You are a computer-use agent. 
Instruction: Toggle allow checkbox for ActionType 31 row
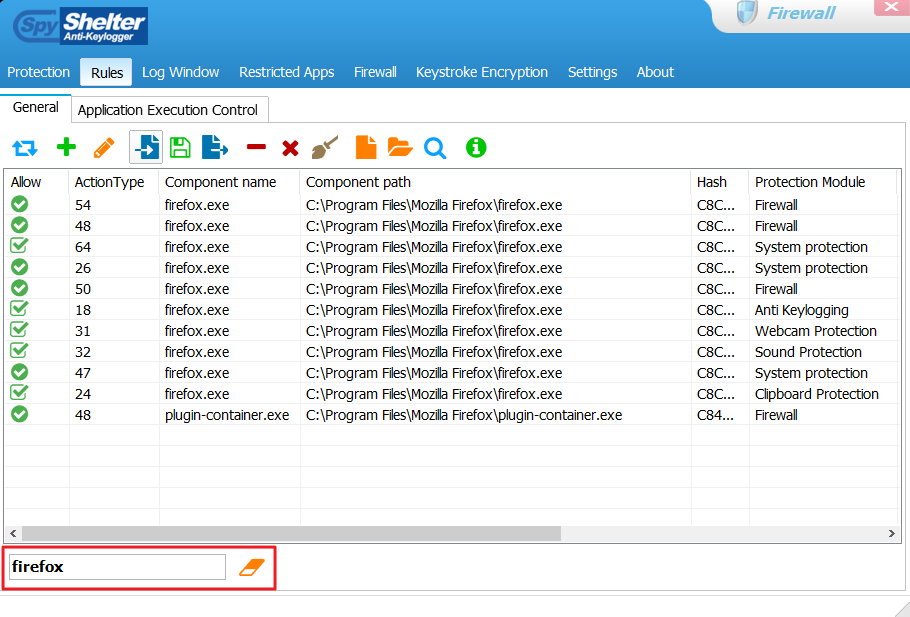[x=19, y=329]
